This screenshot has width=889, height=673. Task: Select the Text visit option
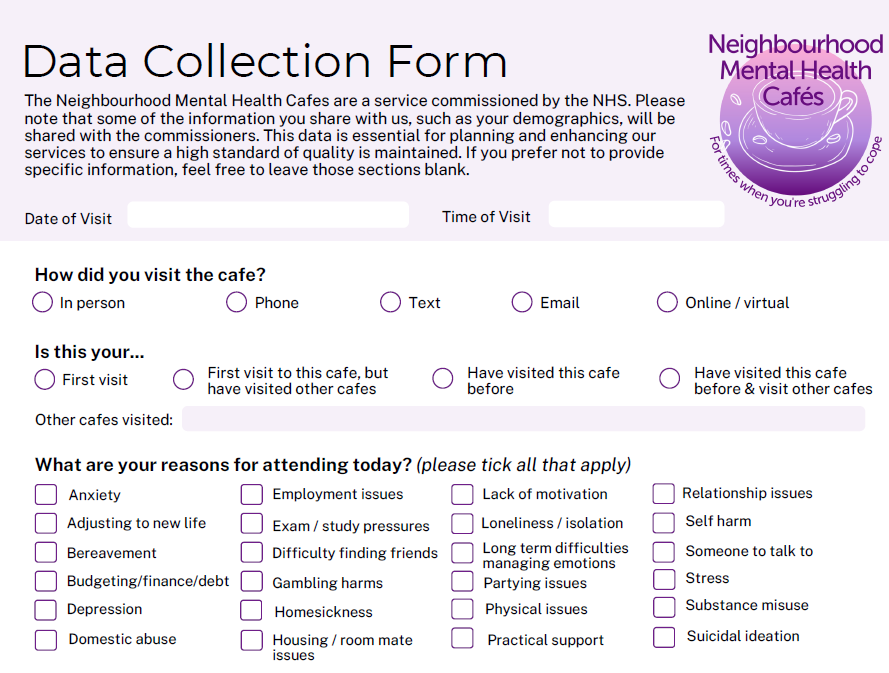(391, 302)
